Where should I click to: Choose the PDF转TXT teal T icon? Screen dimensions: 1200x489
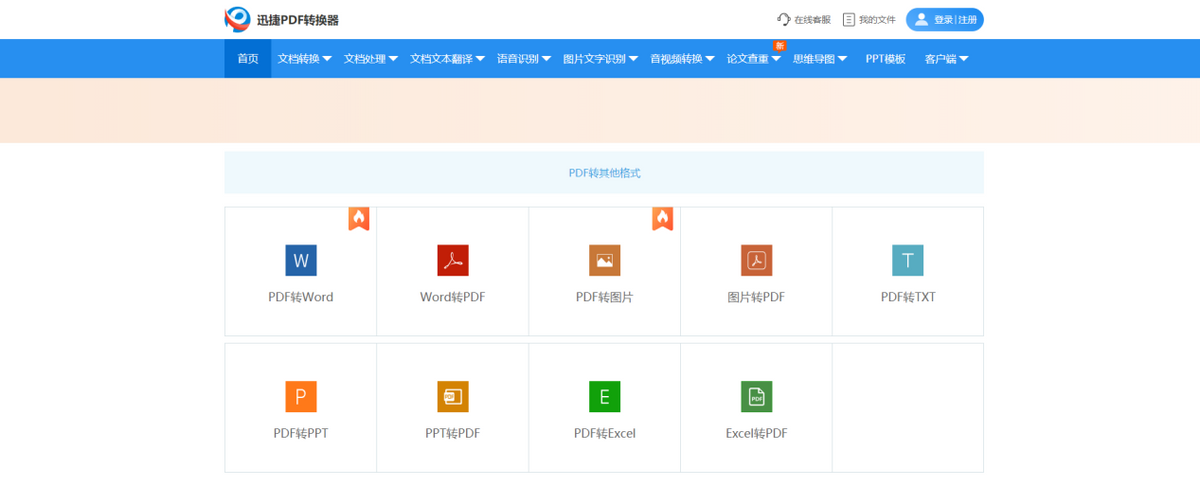(x=907, y=260)
